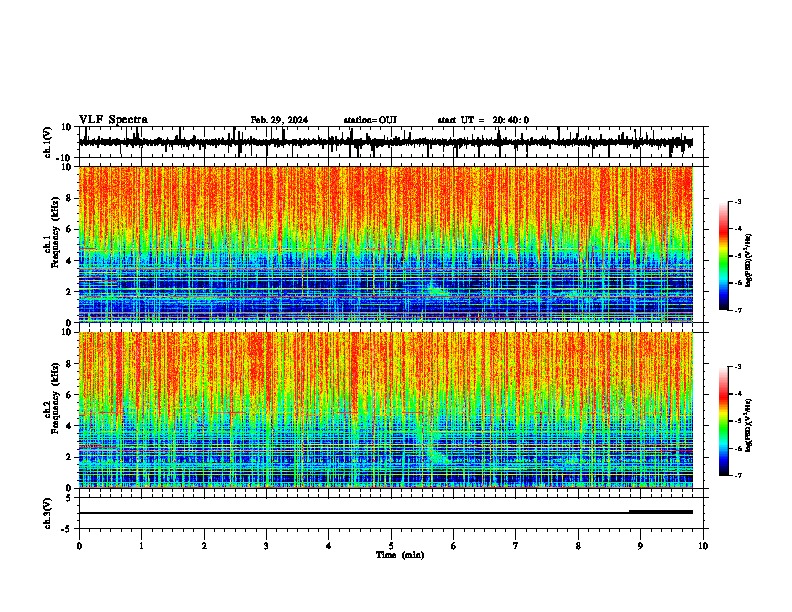Click the "4" label on the time axis

[329, 546]
